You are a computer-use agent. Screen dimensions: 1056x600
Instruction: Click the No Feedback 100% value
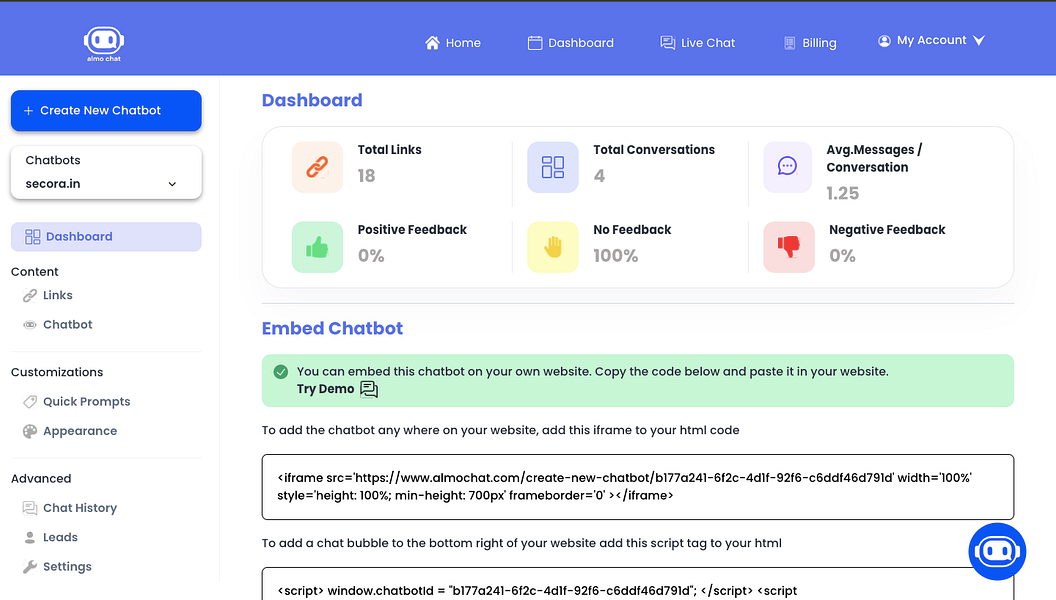[616, 256]
